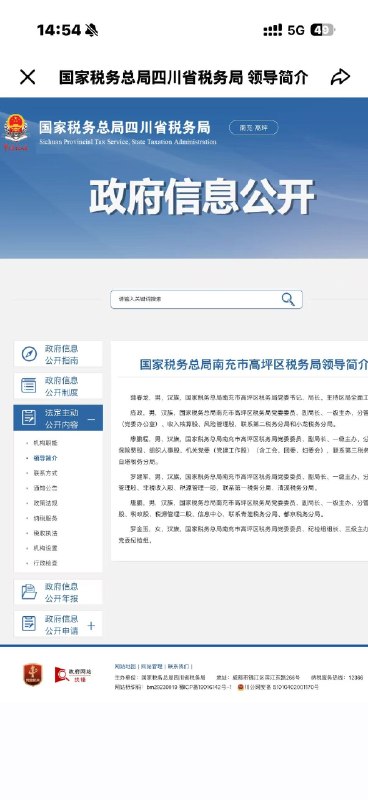Click 网站管理 footer link
The image size is (368, 800).
[152, 666]
